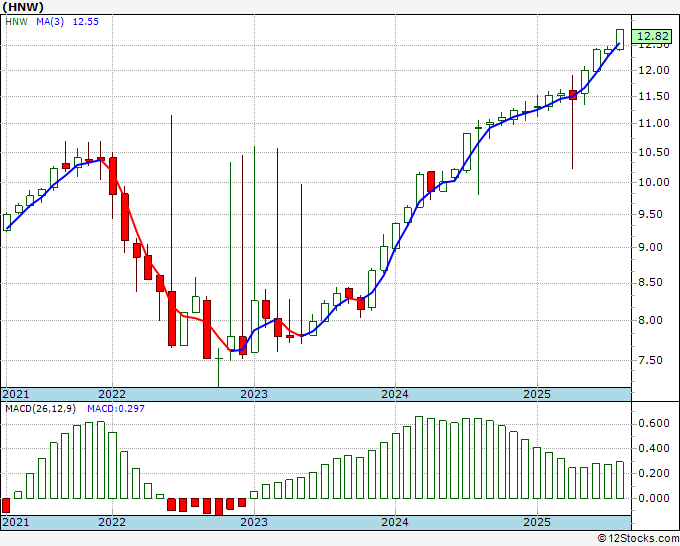Click the 0.200 MACD axis label

tap(654, 473)
